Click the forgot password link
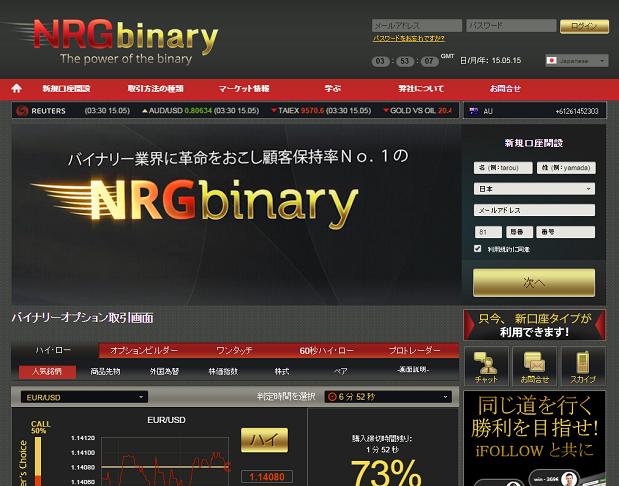The height and width of the screenshot is (486, 619). [x=409, y=38]
